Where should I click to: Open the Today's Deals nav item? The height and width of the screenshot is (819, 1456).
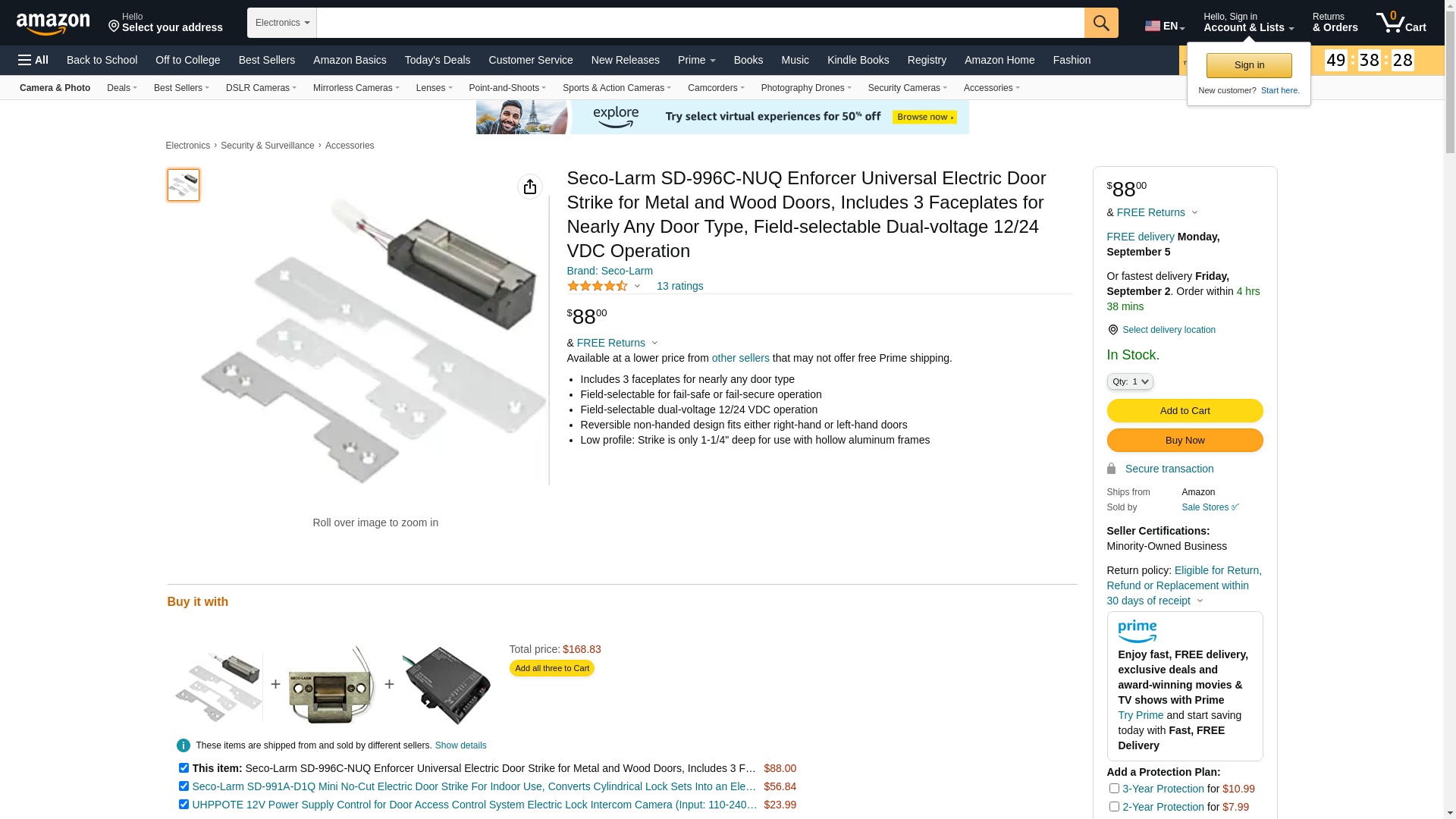click(438, 60)
